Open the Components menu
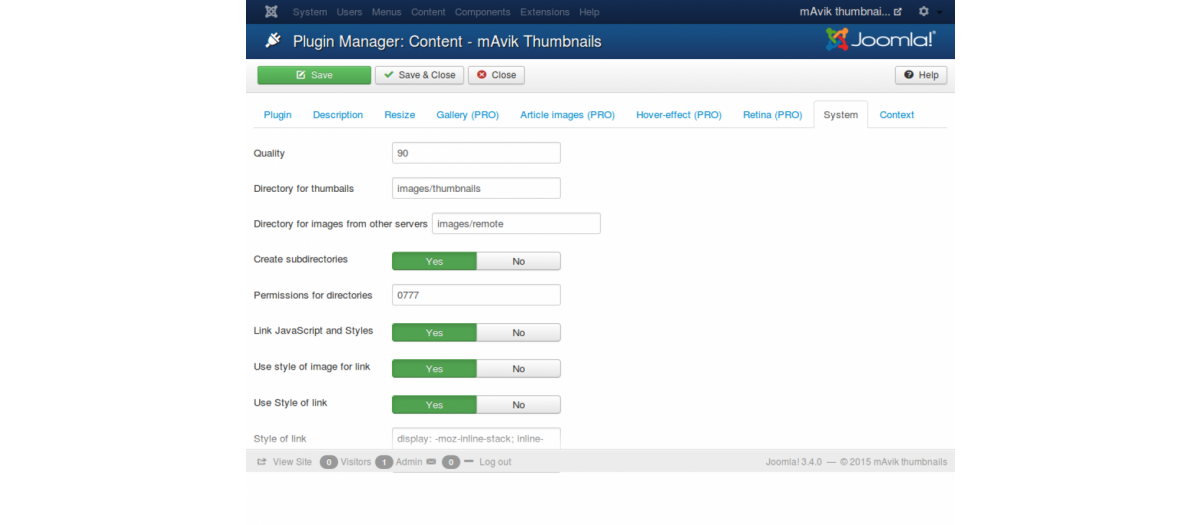 coord(482,12)
